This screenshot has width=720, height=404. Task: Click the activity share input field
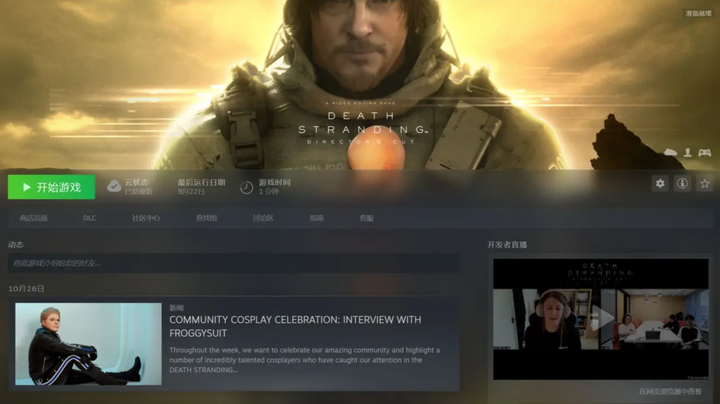234,263
